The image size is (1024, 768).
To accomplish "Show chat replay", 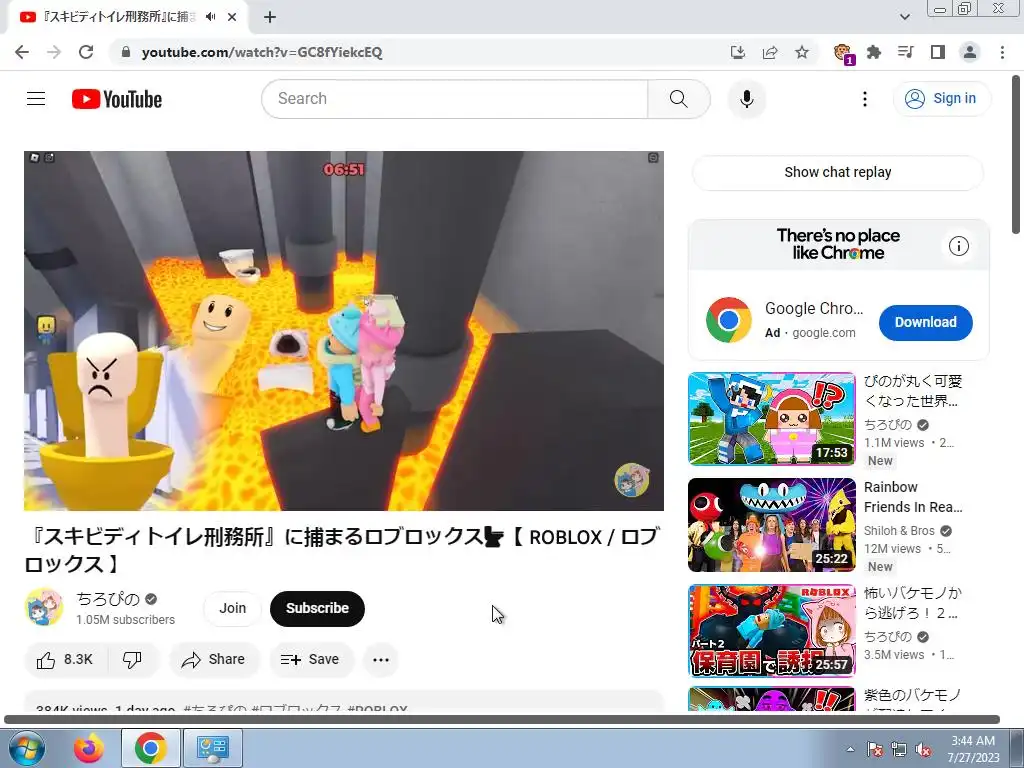I will (837, 172).
